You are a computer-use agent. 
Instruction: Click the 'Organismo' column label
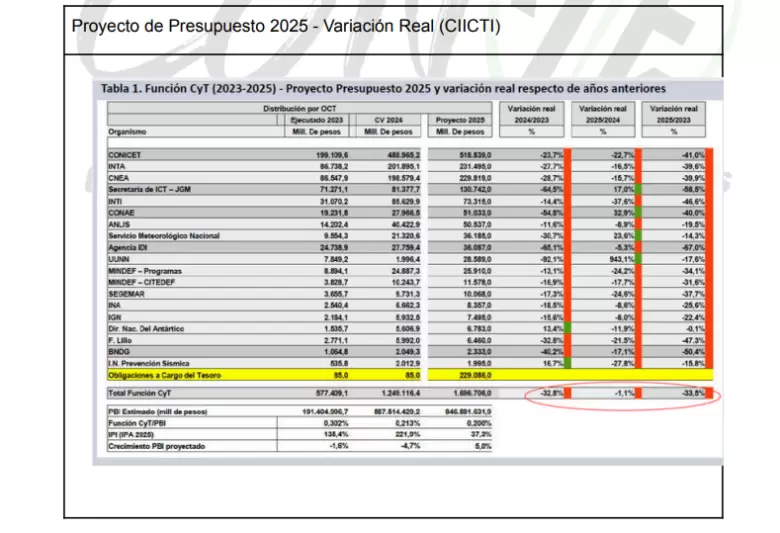point(127,132)
